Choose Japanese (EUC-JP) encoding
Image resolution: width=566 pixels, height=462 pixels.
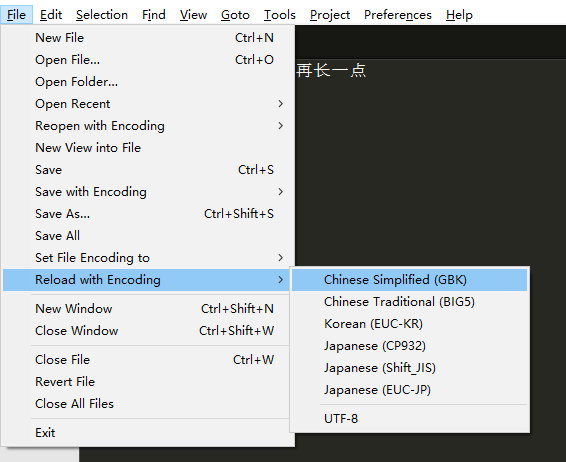[x=409, y=390]
